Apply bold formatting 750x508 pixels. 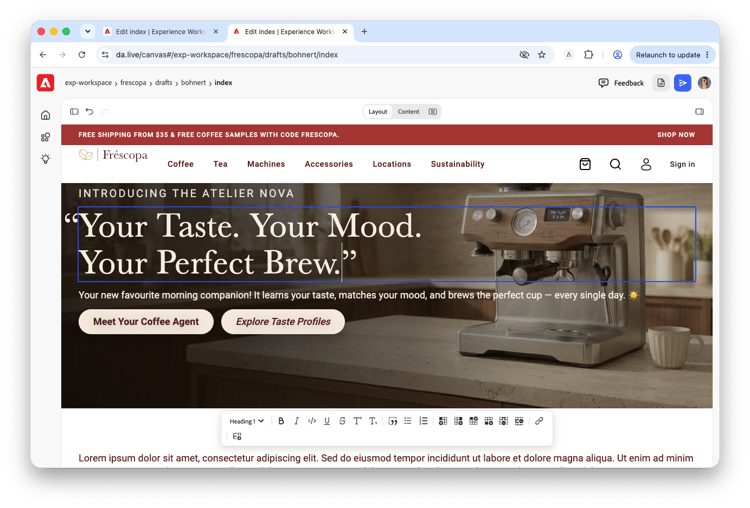281,421
